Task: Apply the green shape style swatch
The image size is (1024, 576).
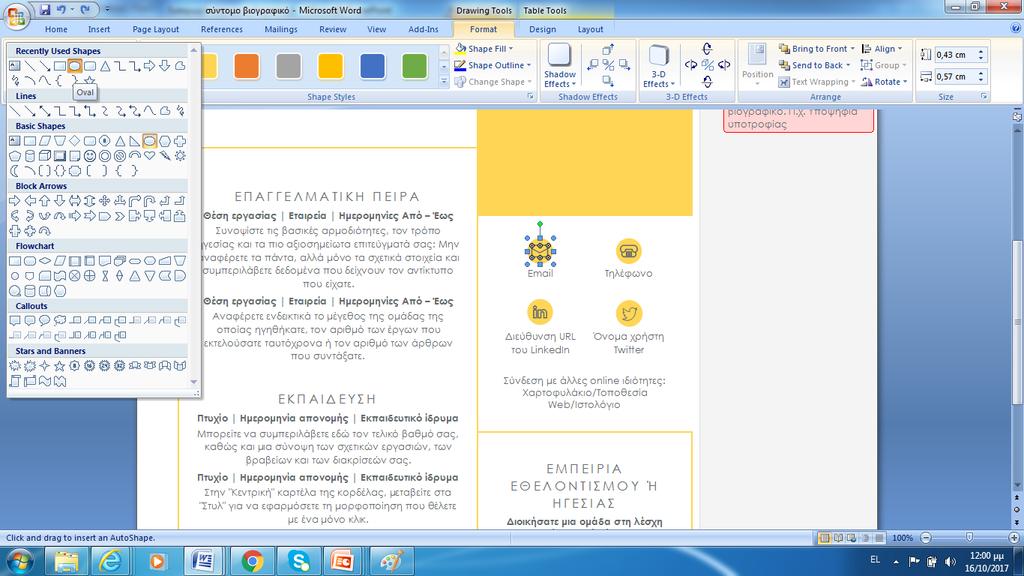Action: (414, 66)
